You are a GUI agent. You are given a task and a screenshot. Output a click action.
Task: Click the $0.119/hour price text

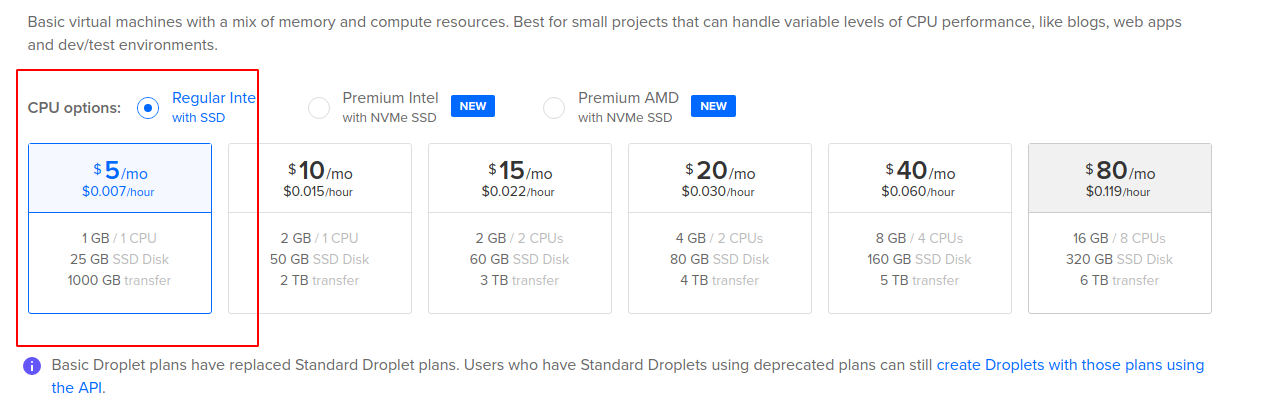coord(1118,191)
